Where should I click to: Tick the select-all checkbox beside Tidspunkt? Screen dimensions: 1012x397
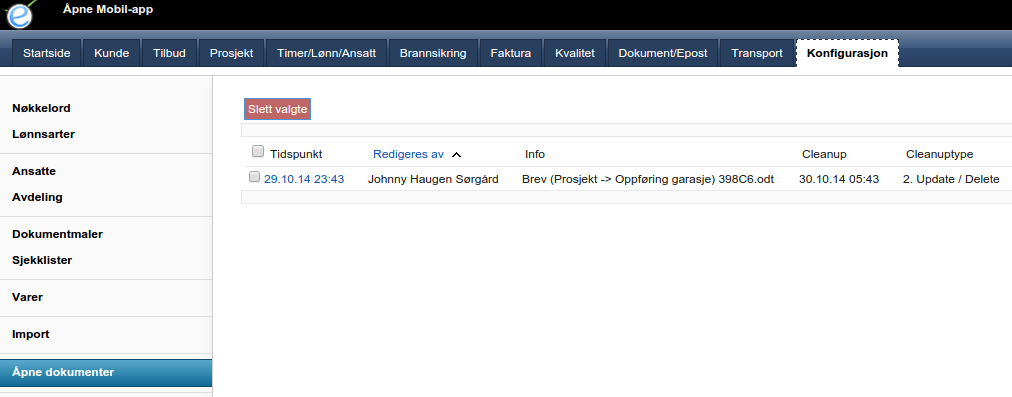[x=258, y=151]
